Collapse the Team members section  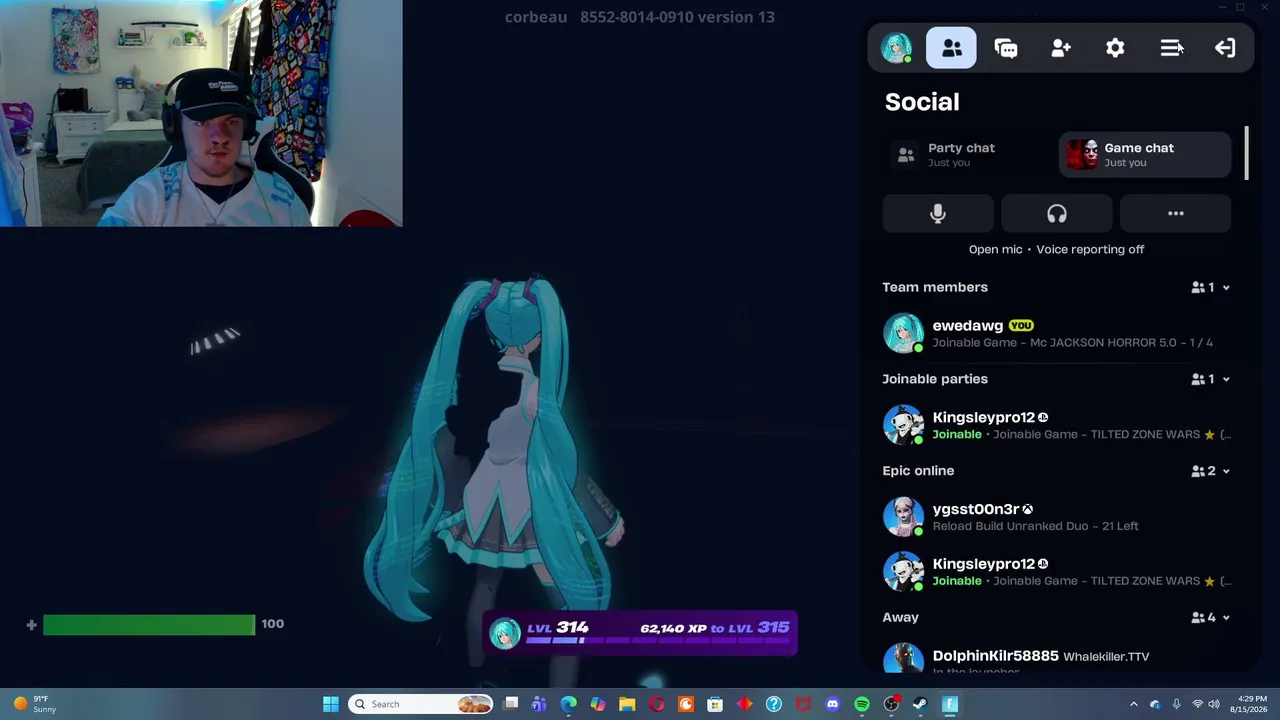click(x=1226, y=288)
